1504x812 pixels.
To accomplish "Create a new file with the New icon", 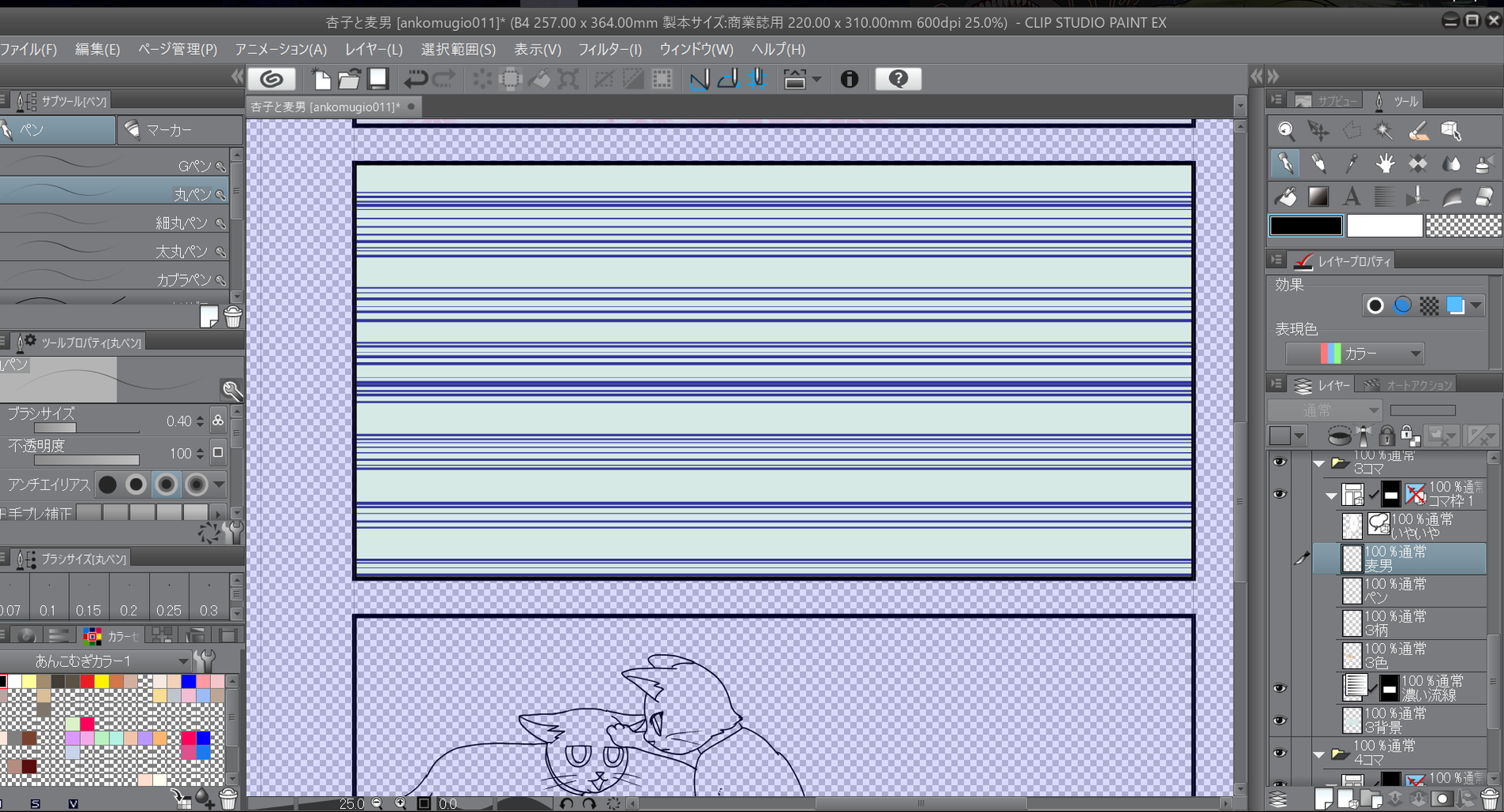I will coord(321,79).
